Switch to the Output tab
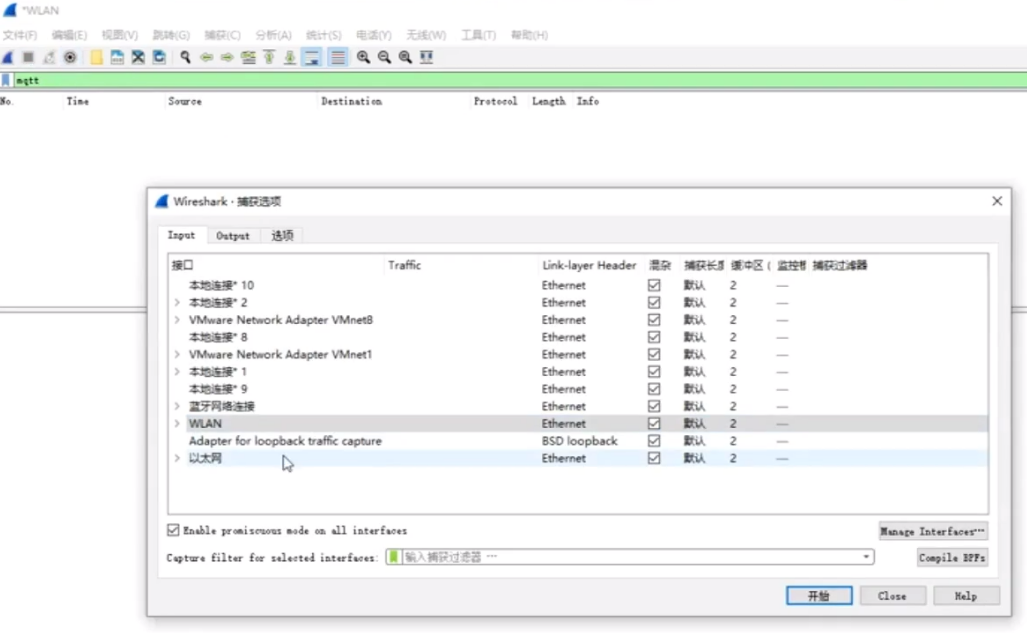1027x633 pixels. click(x=233, y=236)
